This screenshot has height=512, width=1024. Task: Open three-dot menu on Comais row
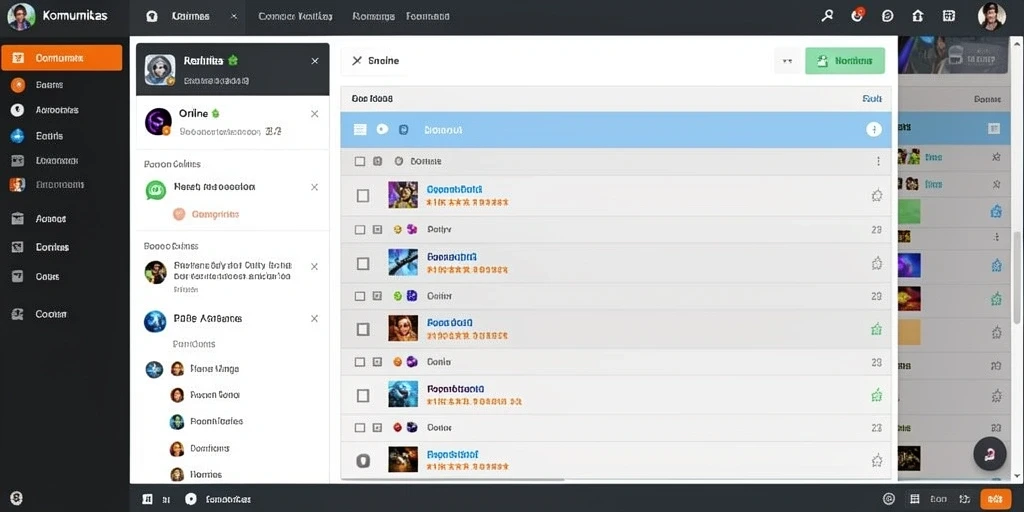tap(878, 161)
